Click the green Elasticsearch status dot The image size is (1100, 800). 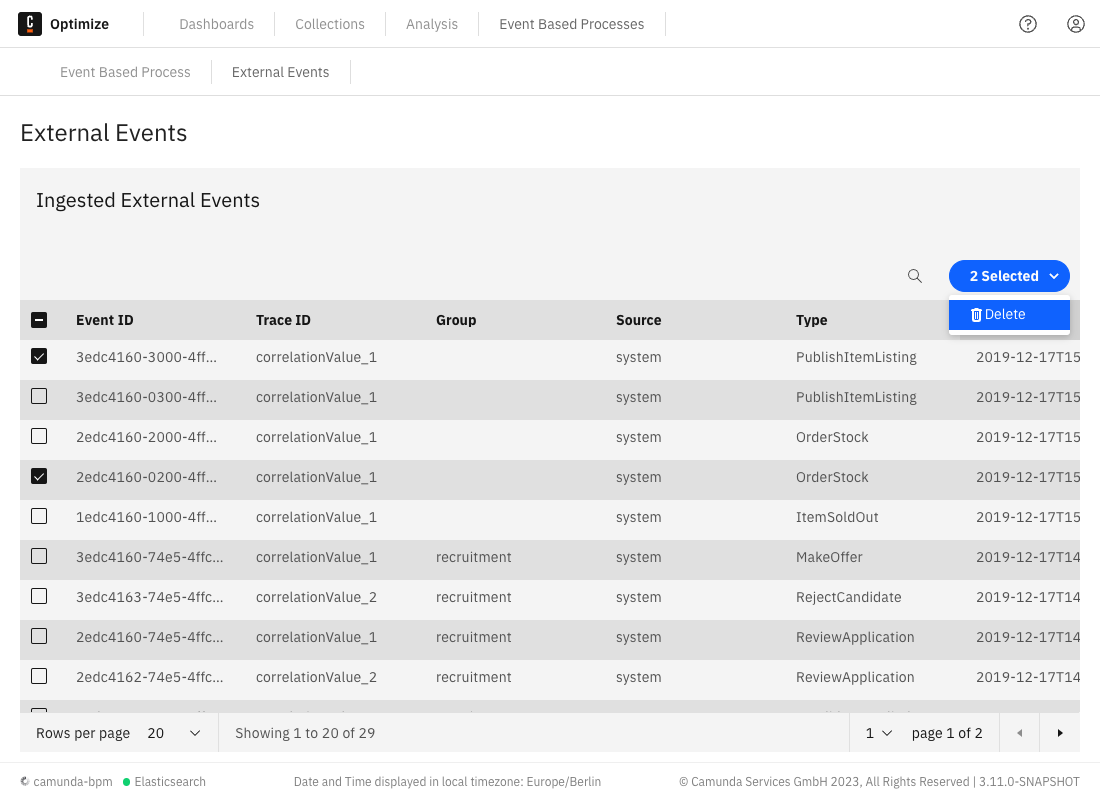[127, 782]
